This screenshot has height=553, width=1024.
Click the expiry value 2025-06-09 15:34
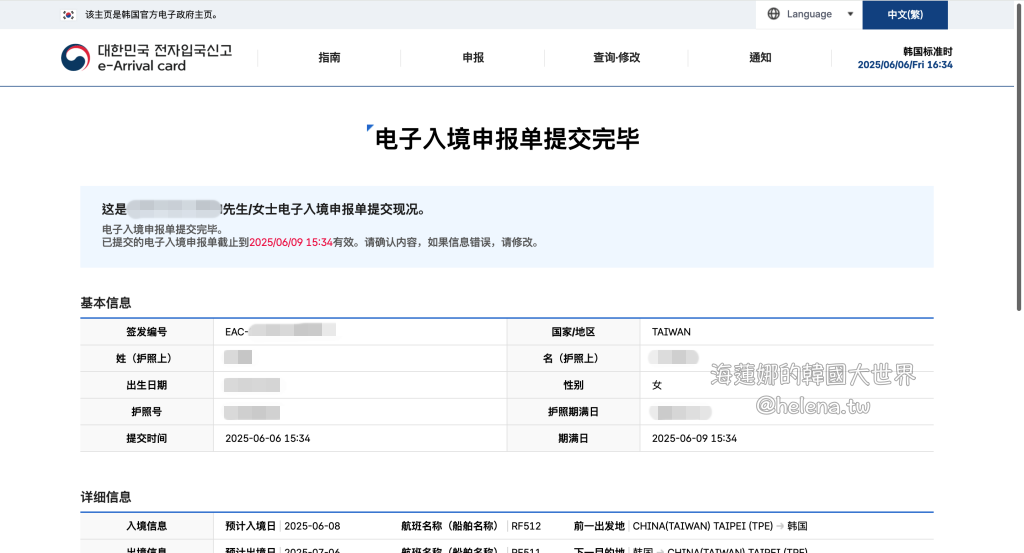point(694,438)
